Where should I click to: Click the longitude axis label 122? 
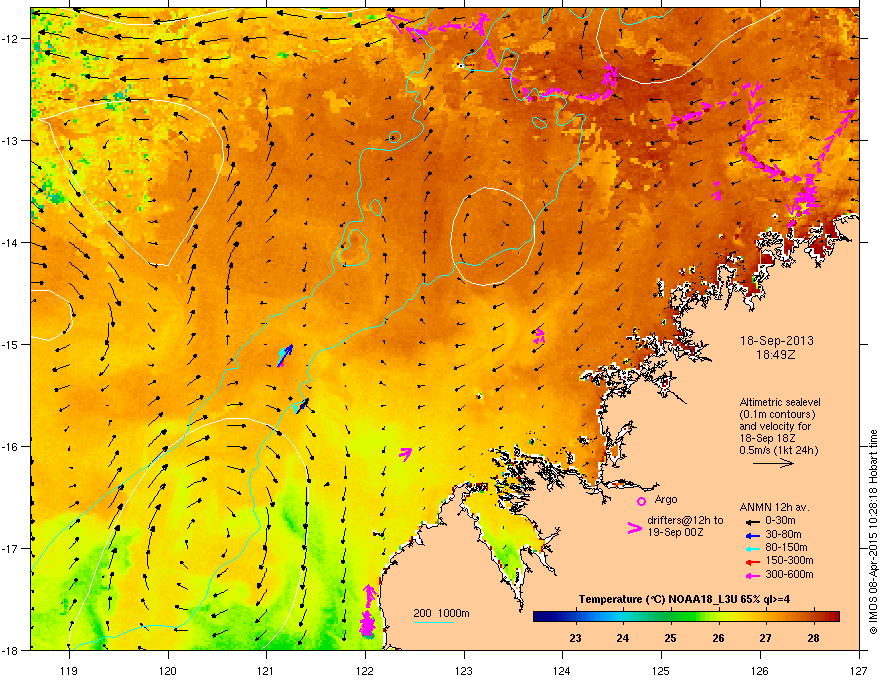click(x=365, y=670)
